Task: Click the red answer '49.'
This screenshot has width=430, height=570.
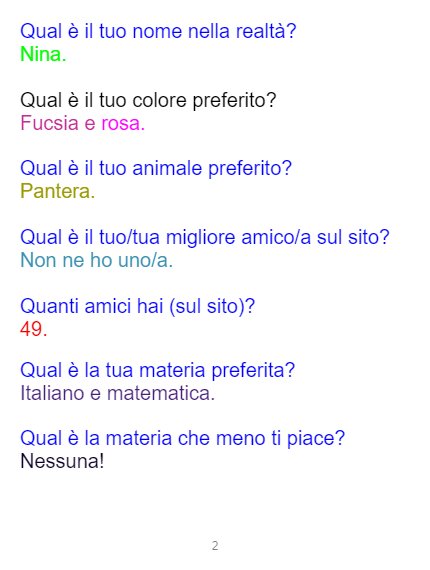Action: tap(33, 329)
